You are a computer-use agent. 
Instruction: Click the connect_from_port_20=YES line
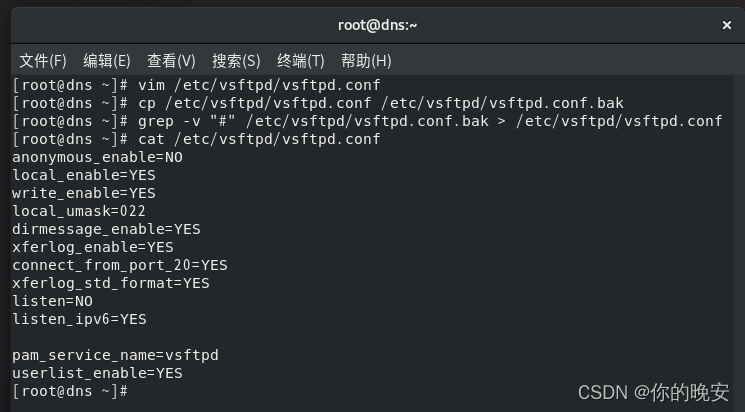pos(120,265)
